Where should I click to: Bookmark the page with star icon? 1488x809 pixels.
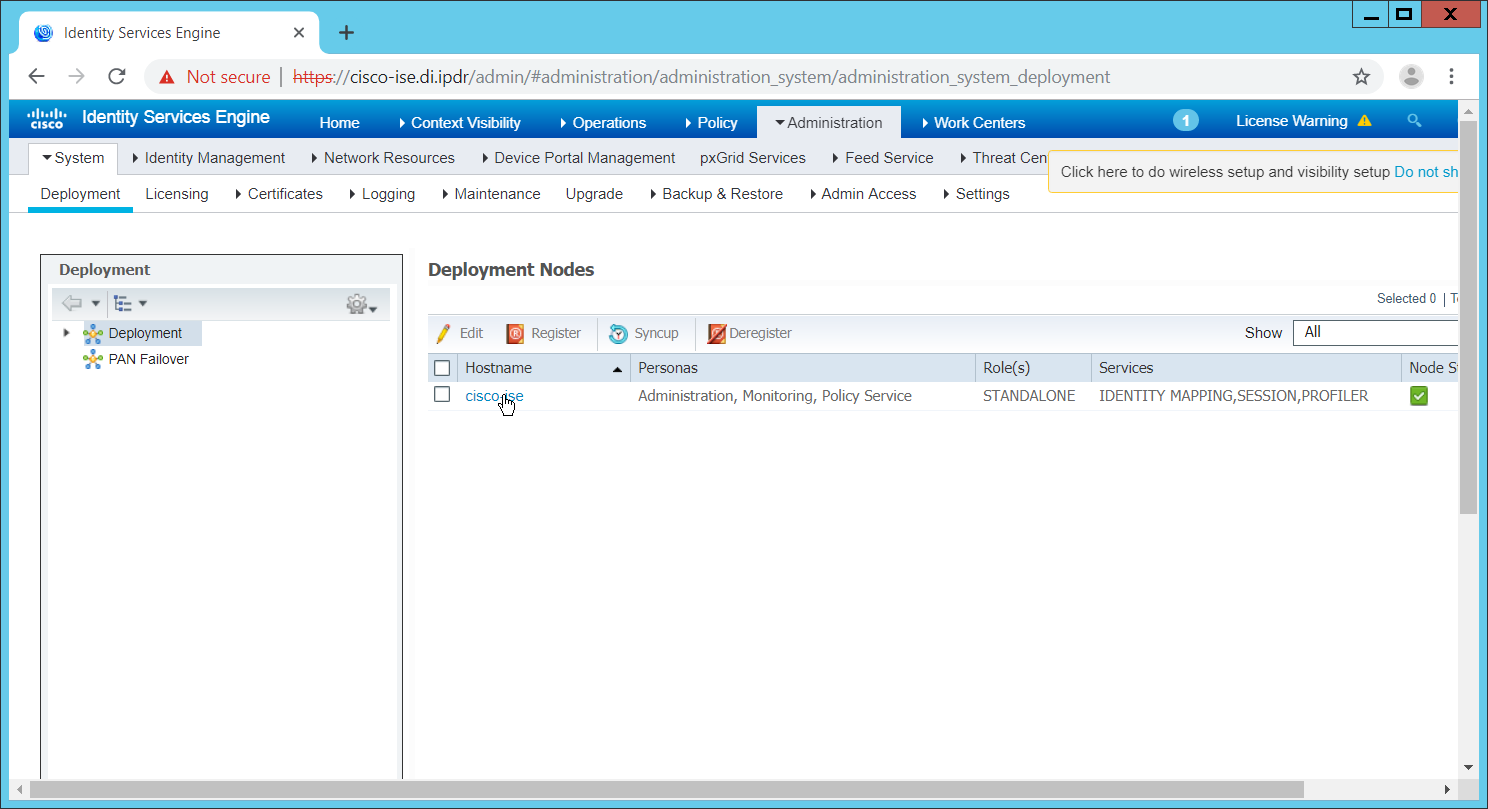1361,77
